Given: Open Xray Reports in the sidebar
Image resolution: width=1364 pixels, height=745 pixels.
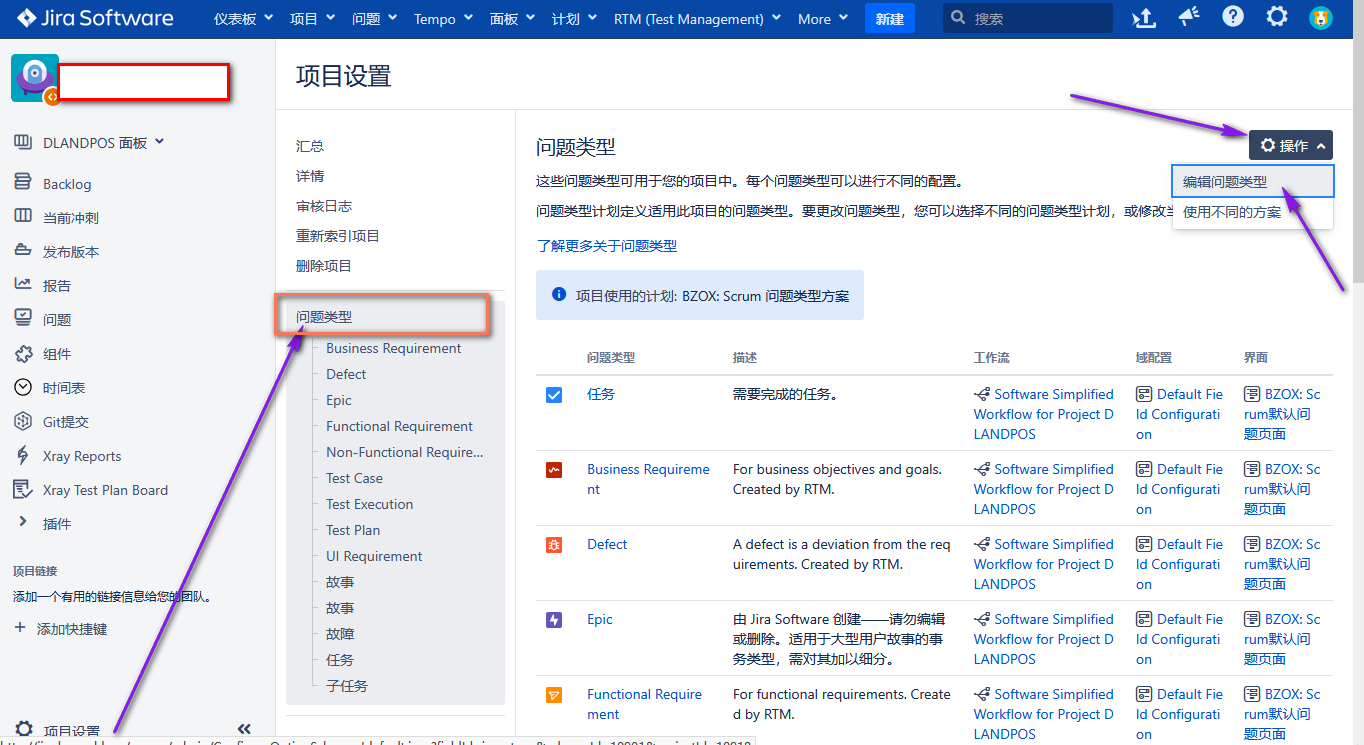Looking at the screenshot, I should 82,456.
